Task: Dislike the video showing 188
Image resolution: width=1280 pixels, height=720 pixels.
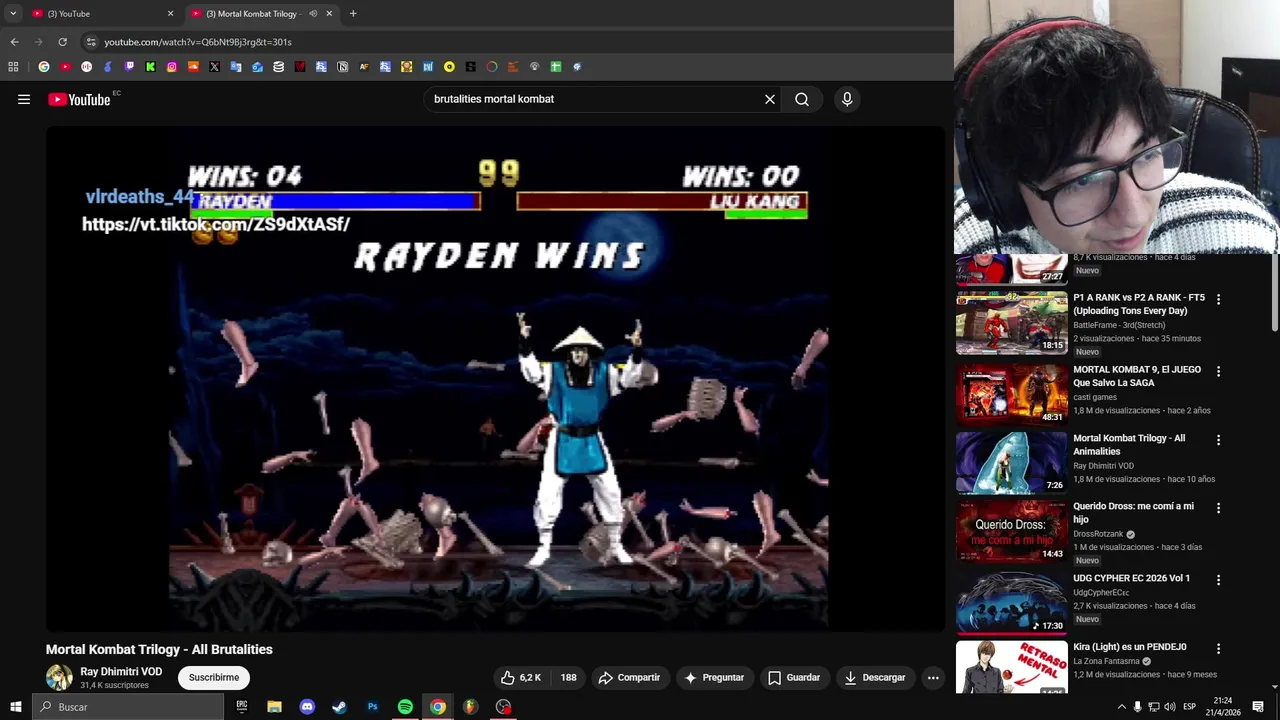Action: (x=568, y=677)
